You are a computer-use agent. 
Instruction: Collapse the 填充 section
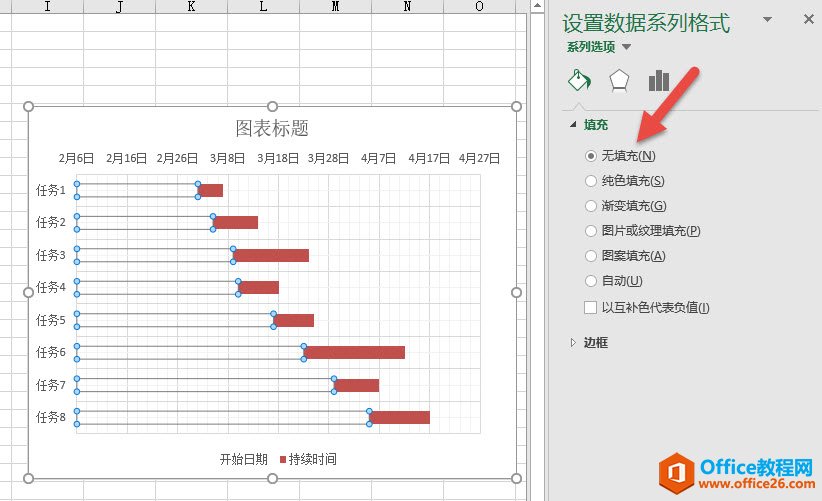point(574,125)
